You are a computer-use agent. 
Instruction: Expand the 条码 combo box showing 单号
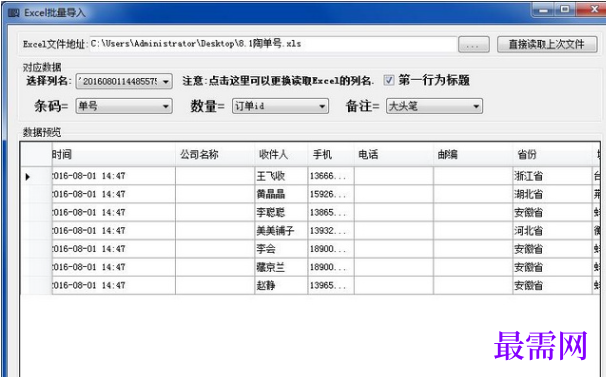(x=124, y=106)
